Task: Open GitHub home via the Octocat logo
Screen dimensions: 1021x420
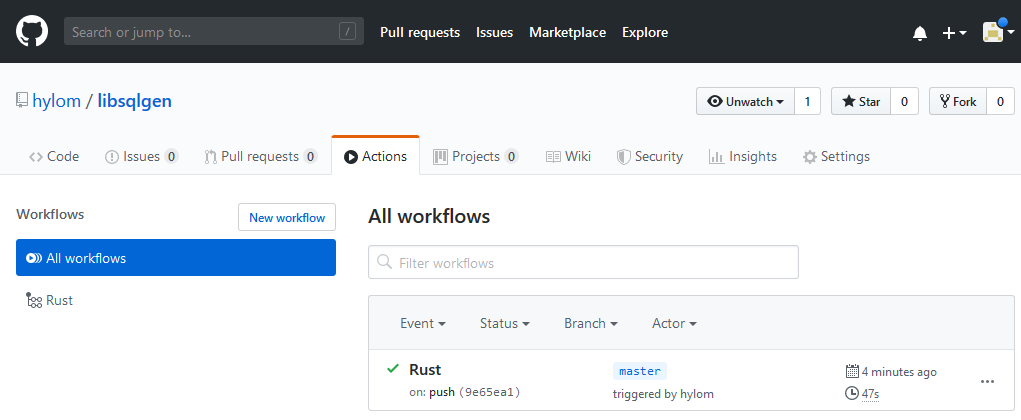Action: coord(32,31)
